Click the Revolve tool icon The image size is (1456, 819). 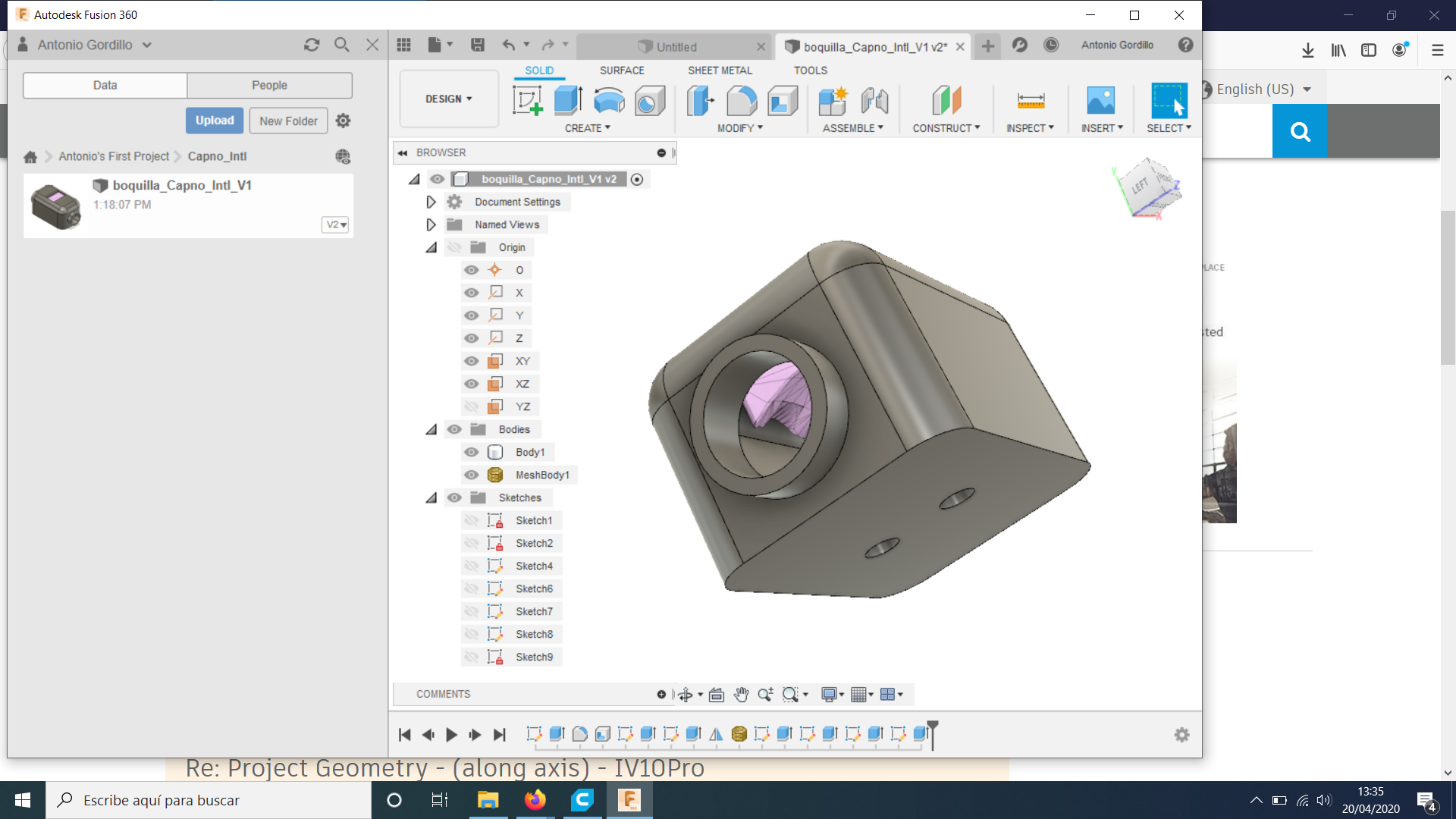(608, 100)
